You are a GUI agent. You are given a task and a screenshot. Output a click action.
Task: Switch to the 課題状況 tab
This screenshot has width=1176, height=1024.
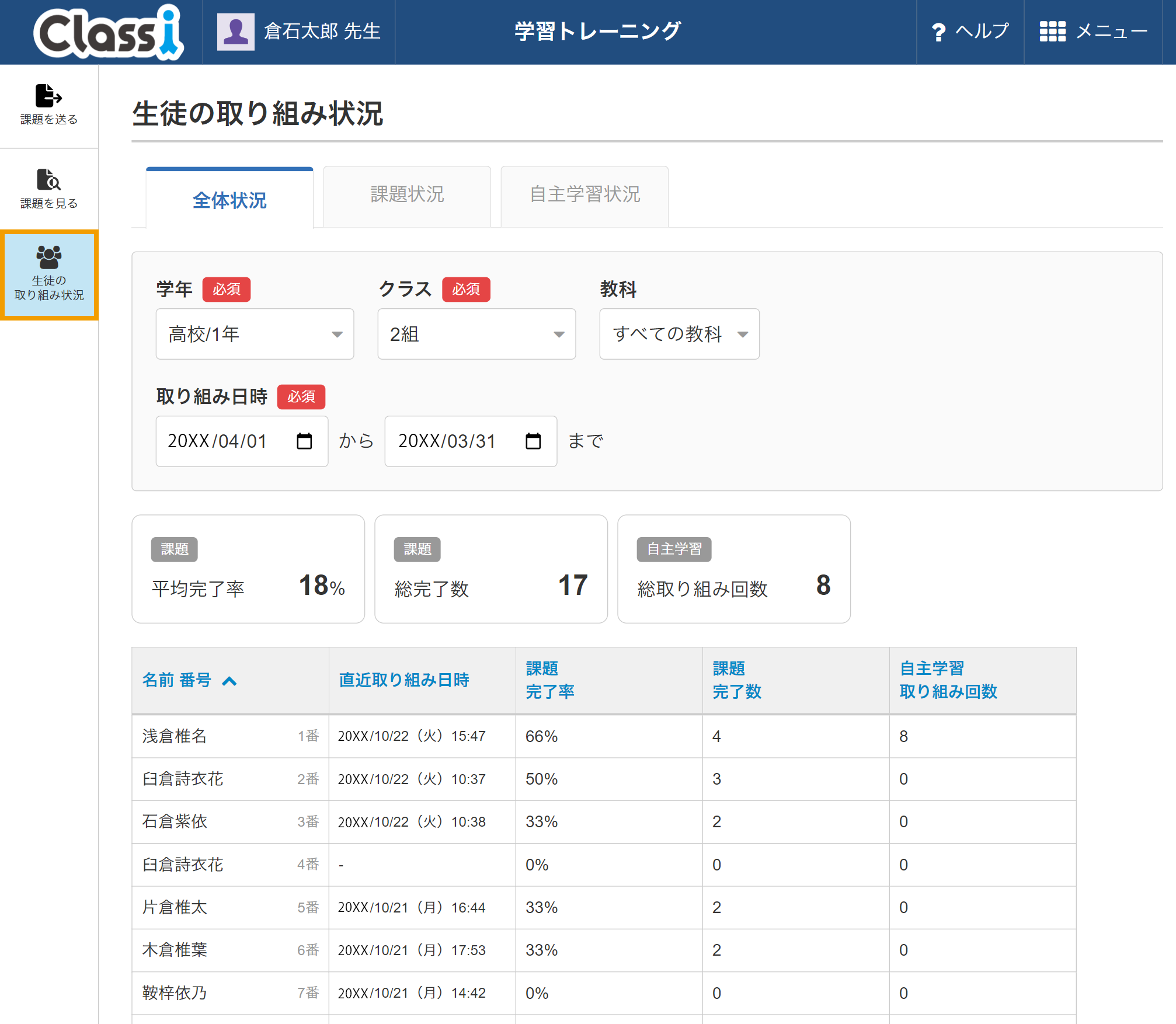click(407, 196)
